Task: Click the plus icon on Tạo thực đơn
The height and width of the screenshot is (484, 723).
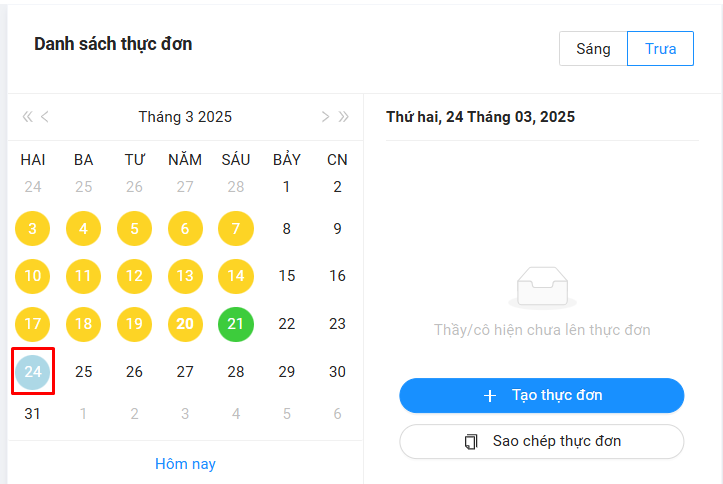Action: coord(490,395)
